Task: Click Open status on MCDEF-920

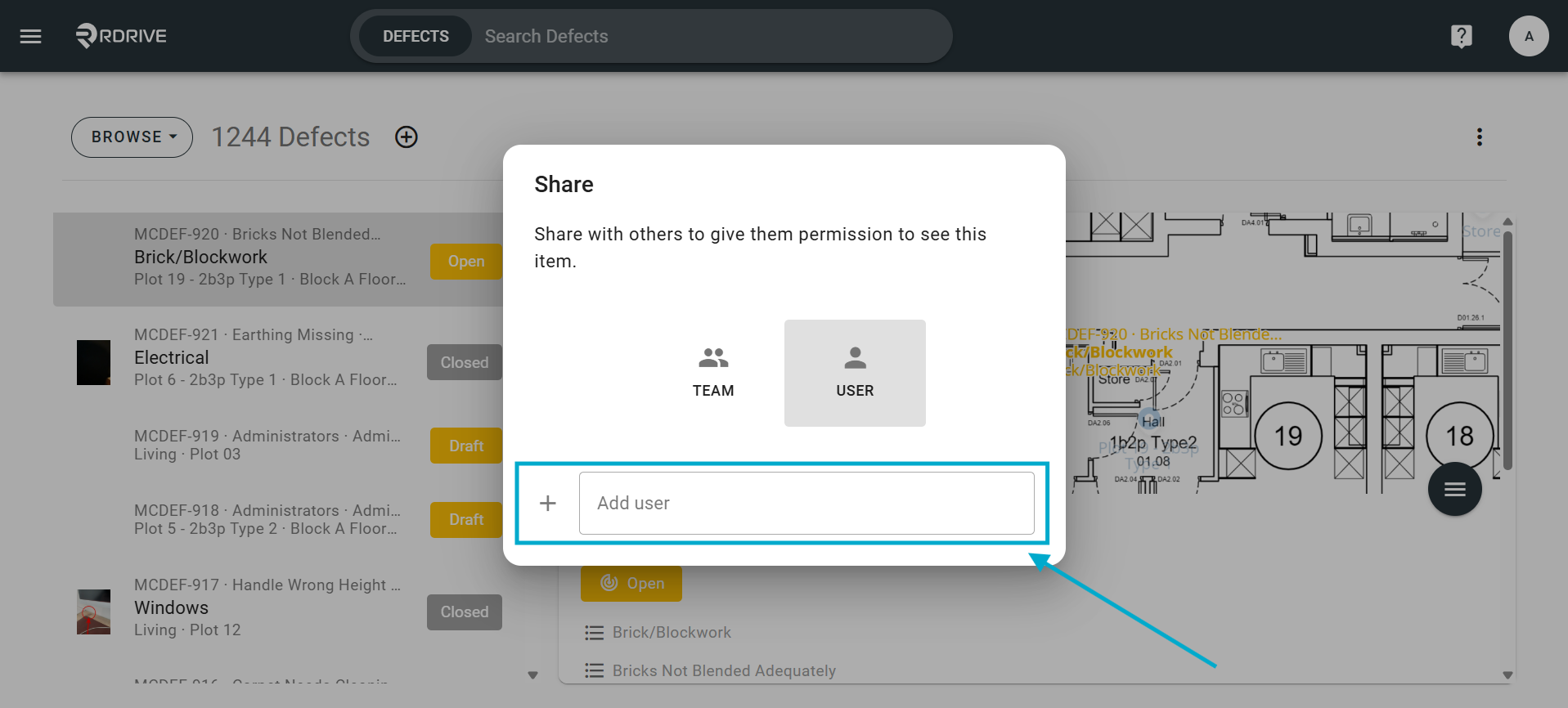Action: [x=466, y=262]
